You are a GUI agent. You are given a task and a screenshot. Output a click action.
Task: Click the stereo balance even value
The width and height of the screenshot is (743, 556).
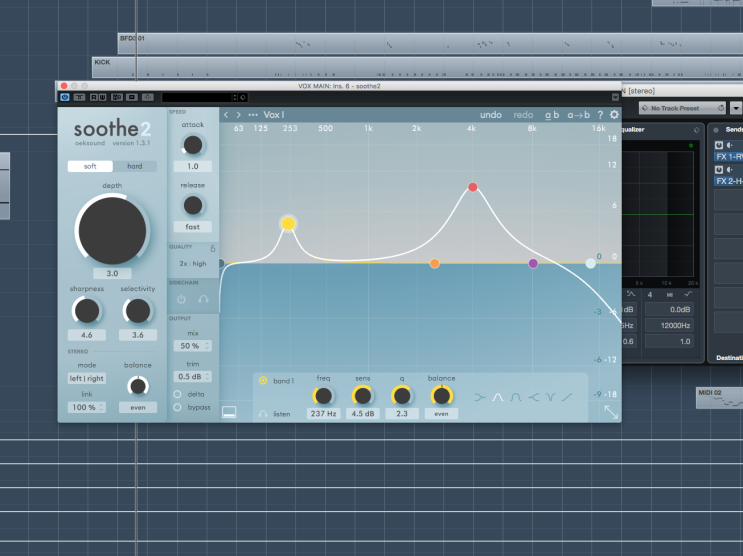[138, 407]
